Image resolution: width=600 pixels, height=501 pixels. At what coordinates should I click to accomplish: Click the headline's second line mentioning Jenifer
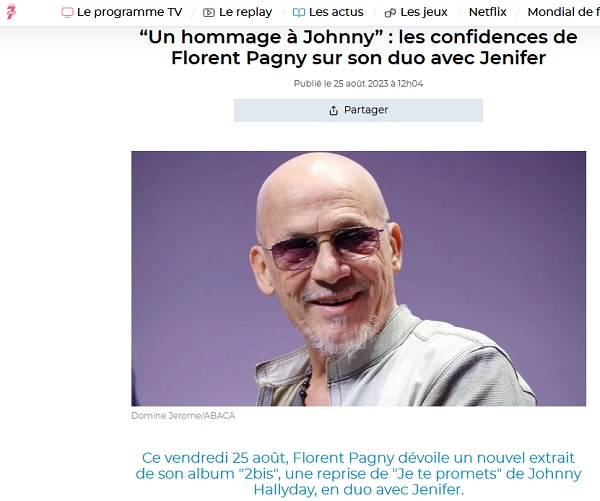pos(358,58)
